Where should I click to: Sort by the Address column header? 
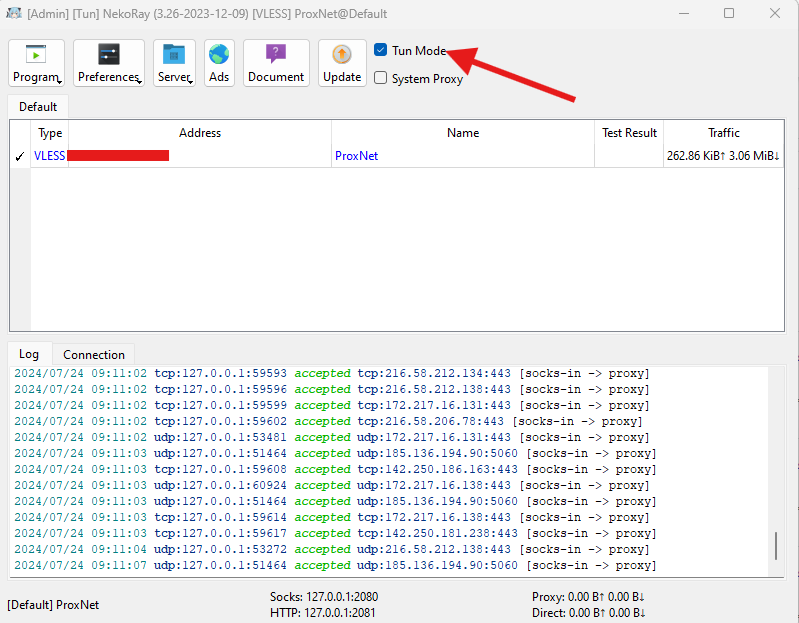200,133
